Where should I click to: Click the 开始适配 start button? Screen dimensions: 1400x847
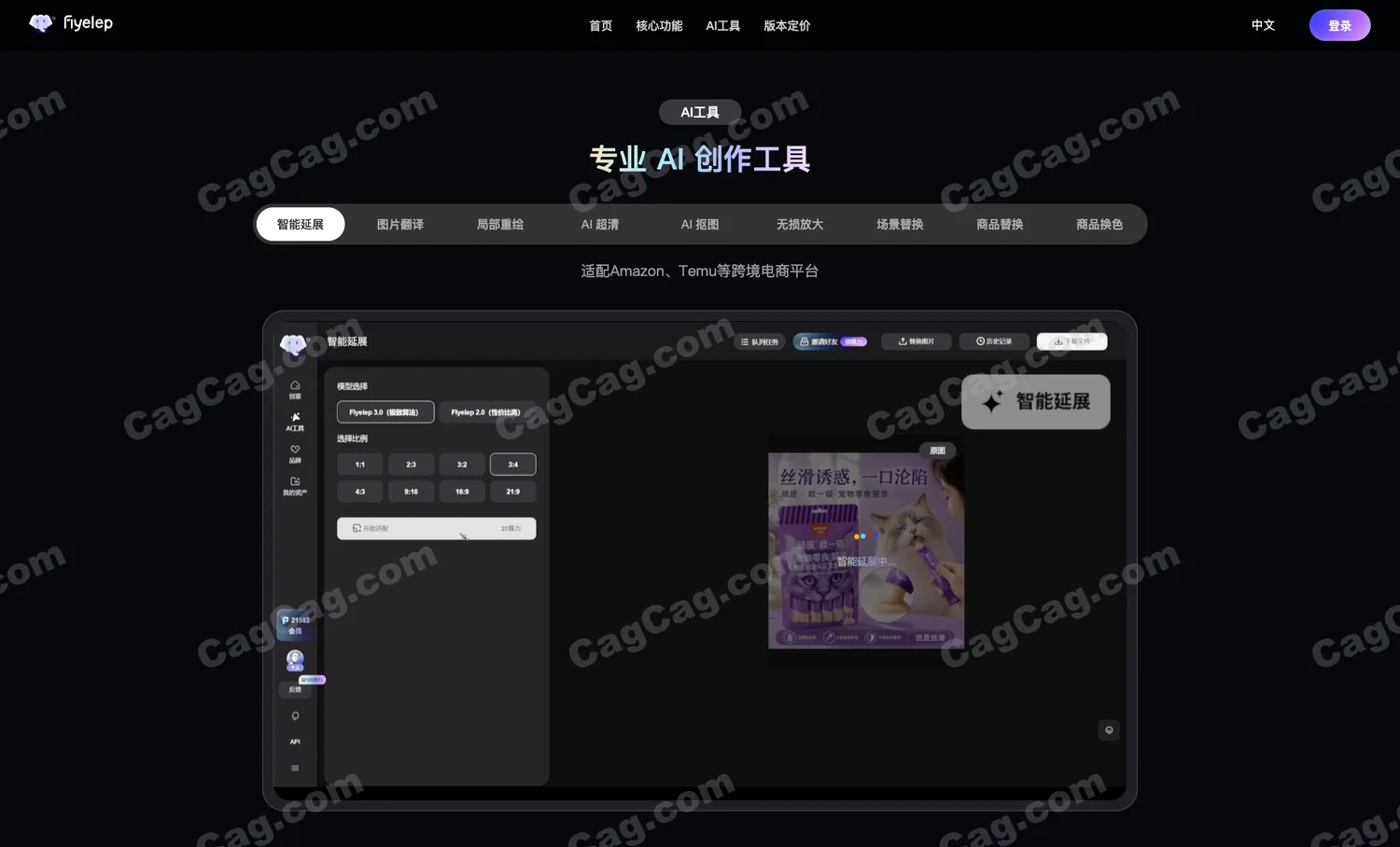[437, 528]
